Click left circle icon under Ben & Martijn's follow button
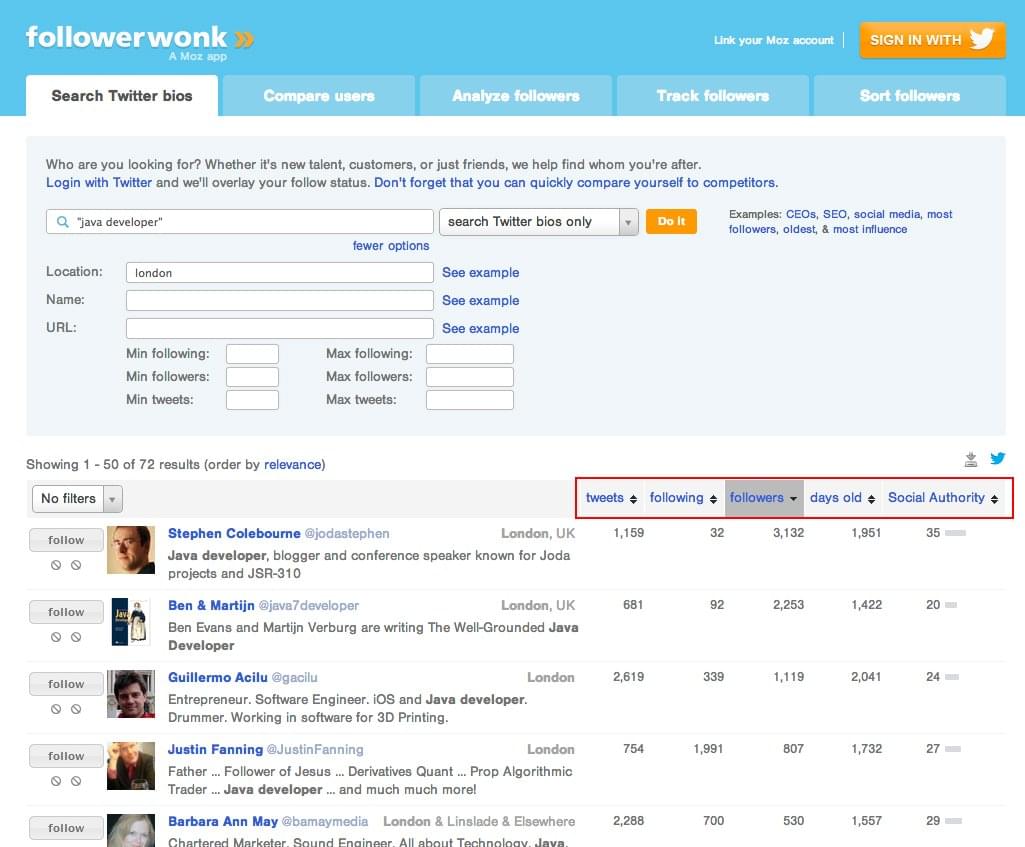 pos(56,637)
